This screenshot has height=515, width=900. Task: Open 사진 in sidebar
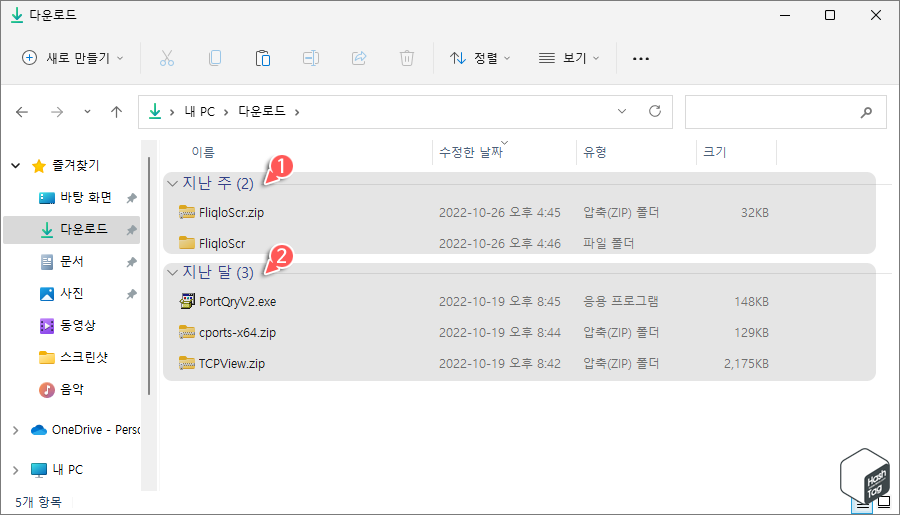click(72, 294)
